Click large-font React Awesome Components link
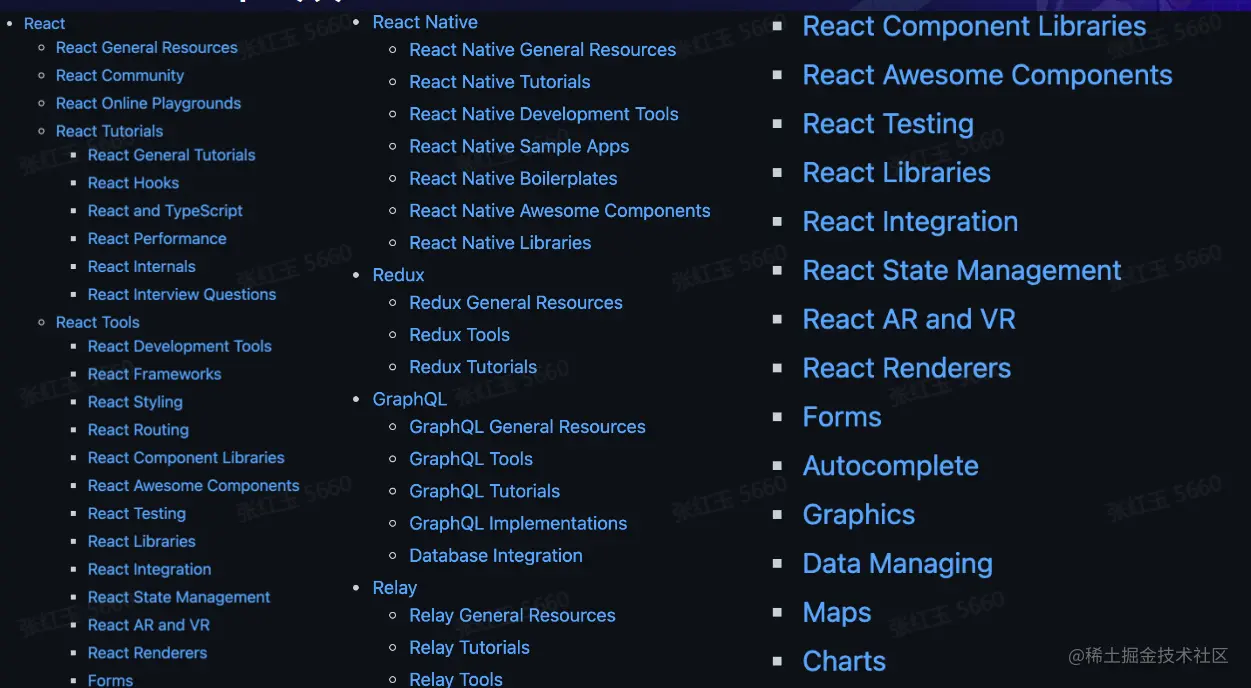 click(988, 75)
